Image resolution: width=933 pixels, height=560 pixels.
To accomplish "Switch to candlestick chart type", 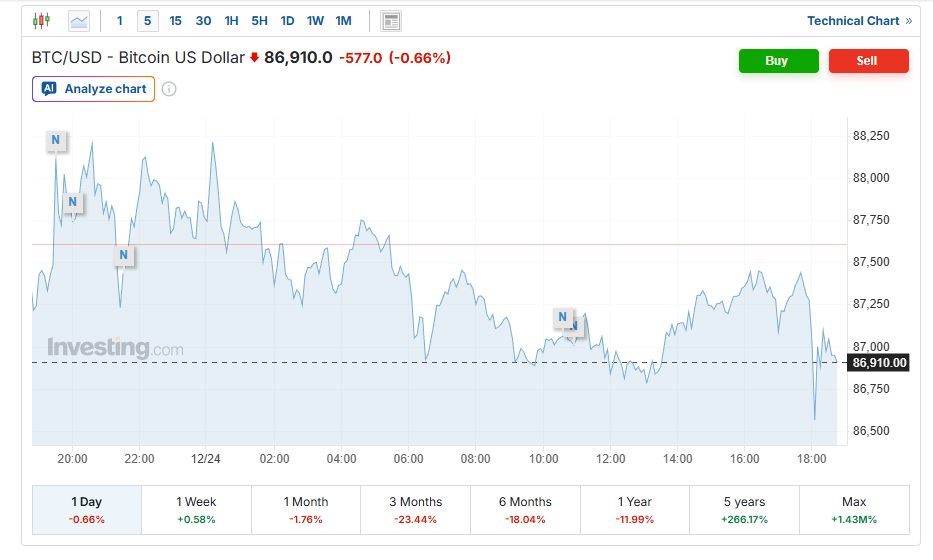I will [x=41, y=20].
